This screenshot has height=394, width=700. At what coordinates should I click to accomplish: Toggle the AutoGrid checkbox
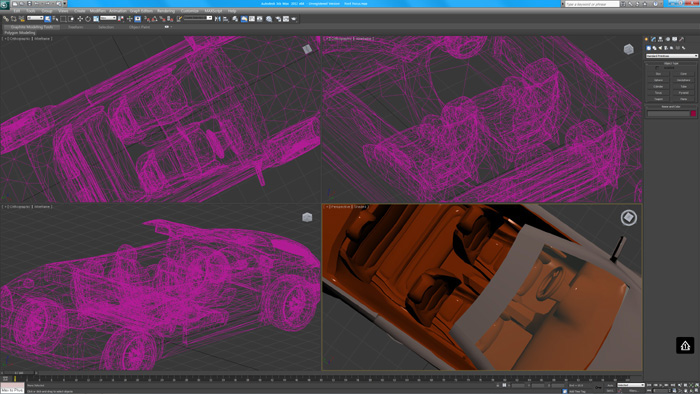pos(657,68)
